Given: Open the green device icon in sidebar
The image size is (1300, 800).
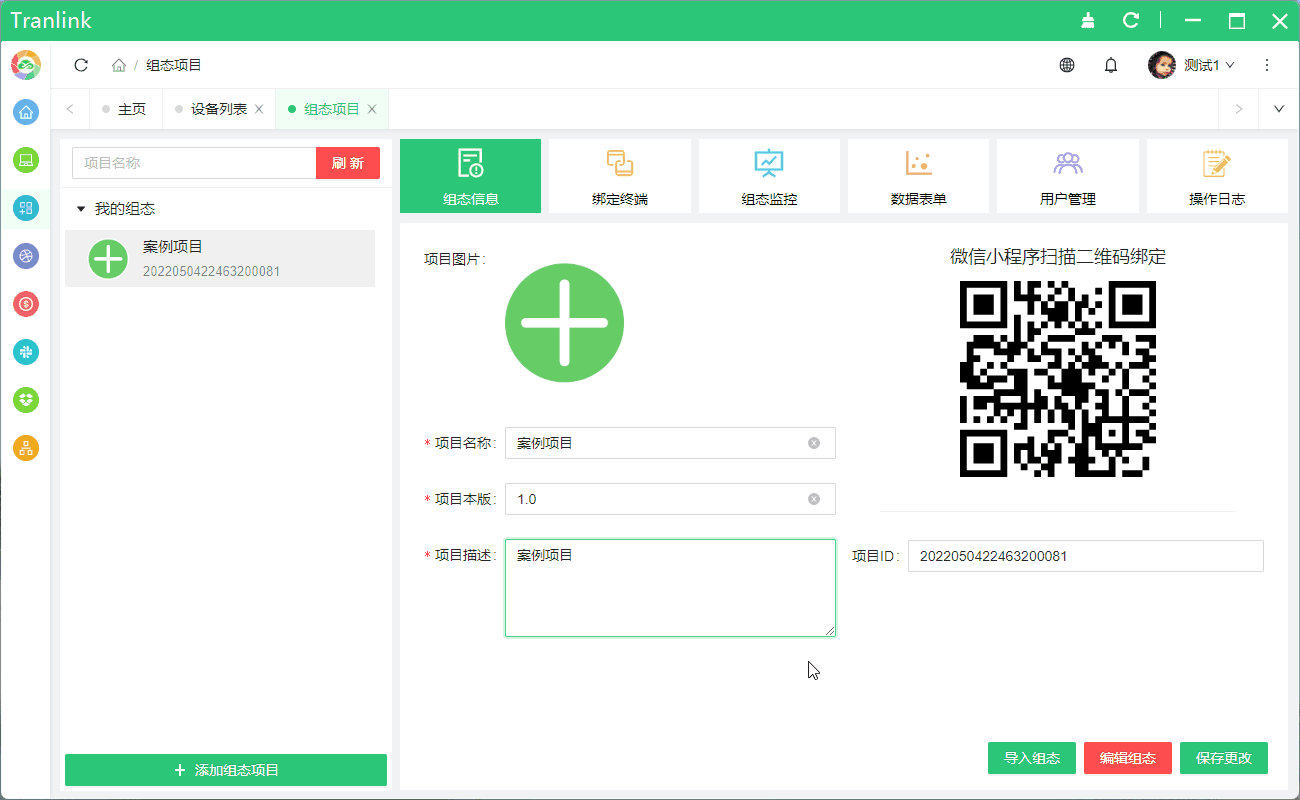Looking at the screenshot, I should click(x=26, y=160).
